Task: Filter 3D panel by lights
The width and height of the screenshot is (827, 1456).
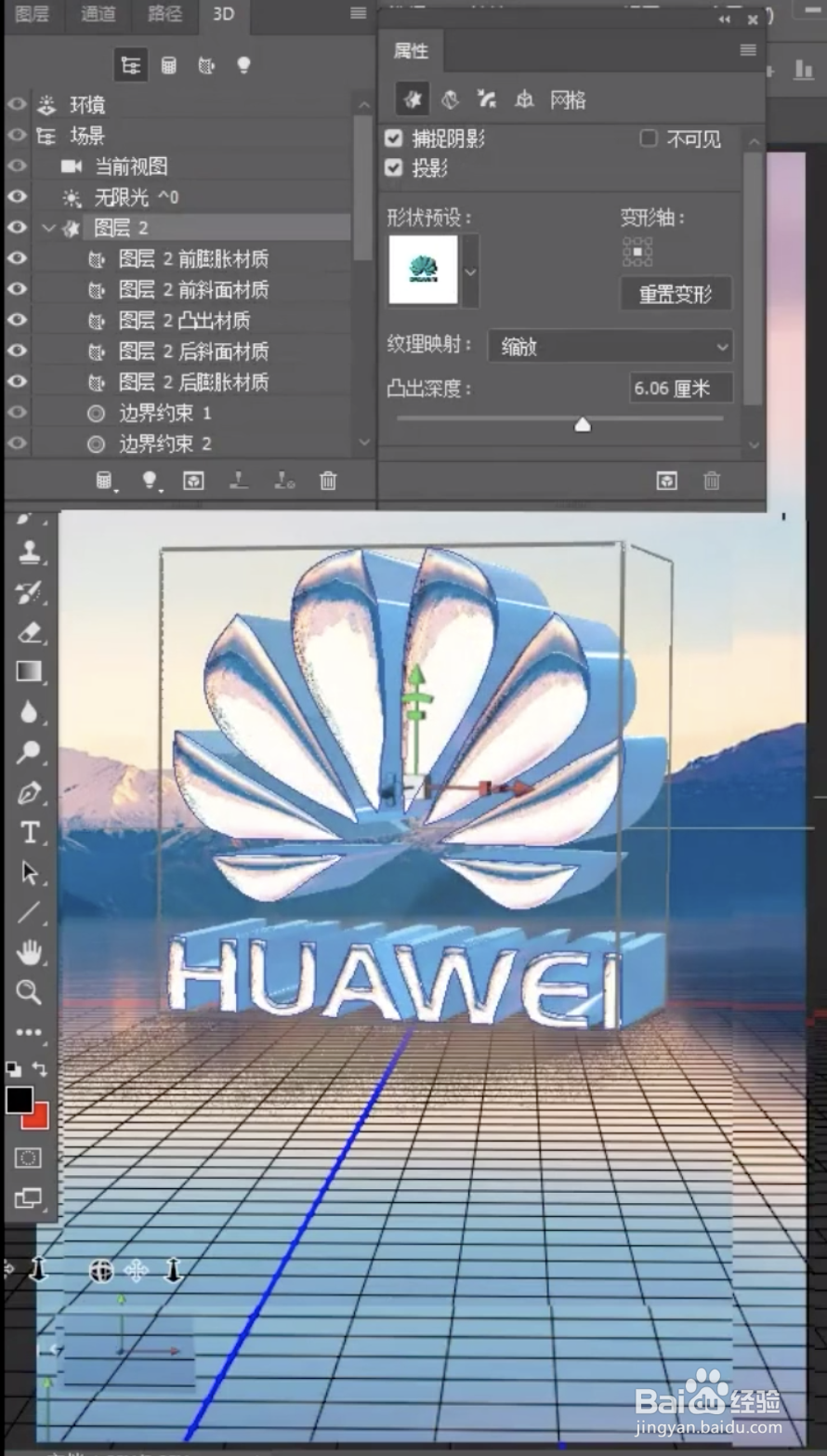Action: tap(243, 65)
